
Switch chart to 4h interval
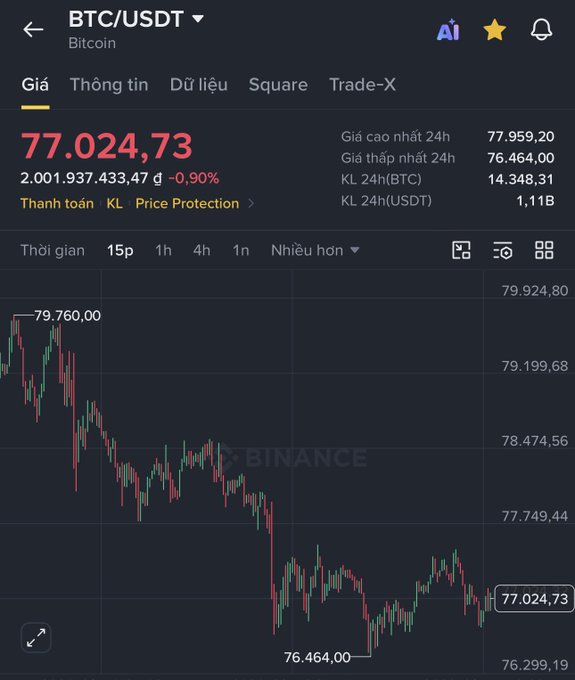point(202,250)
